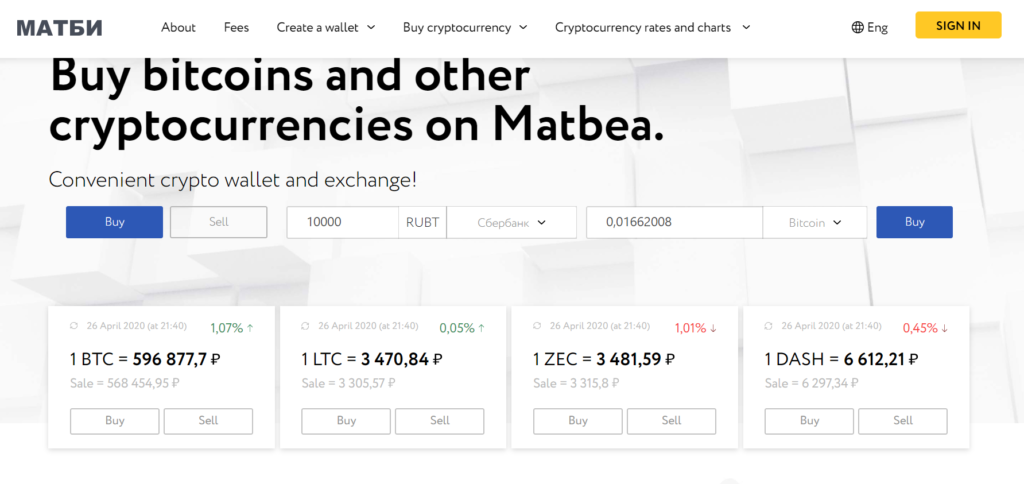Expand the Create a wallet menu
1024x484 pixels.
tap(326, 27)
